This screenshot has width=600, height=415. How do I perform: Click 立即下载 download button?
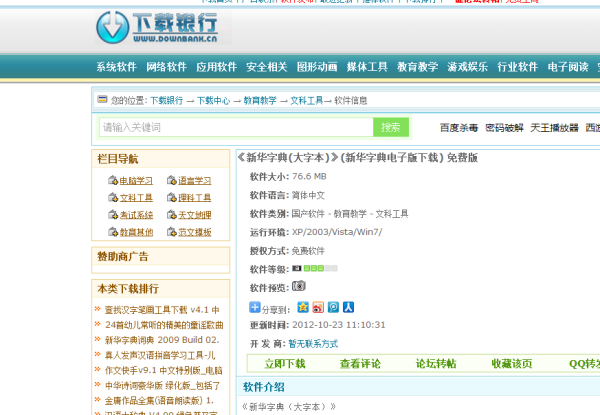point(285,363)
